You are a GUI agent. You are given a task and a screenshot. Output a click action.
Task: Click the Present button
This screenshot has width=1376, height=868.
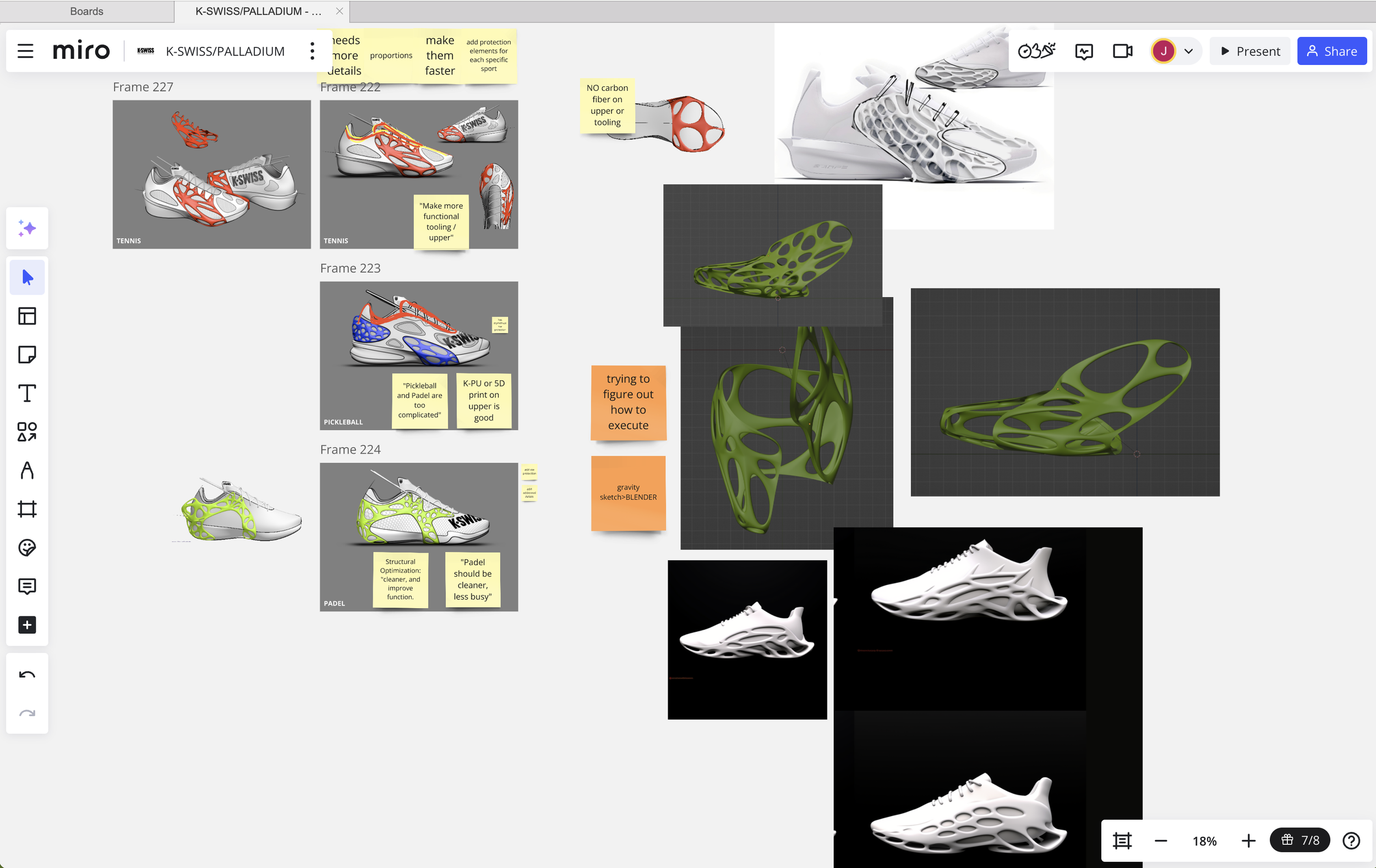(x=1250, y=51)
